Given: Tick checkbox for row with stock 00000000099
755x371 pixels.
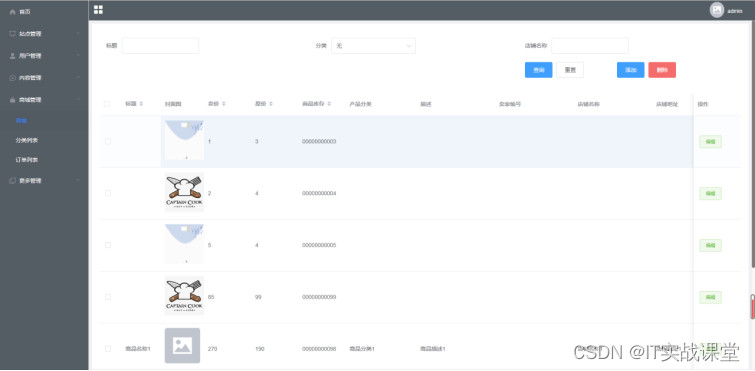Looking at the screenshot, I should coord(108,297).
